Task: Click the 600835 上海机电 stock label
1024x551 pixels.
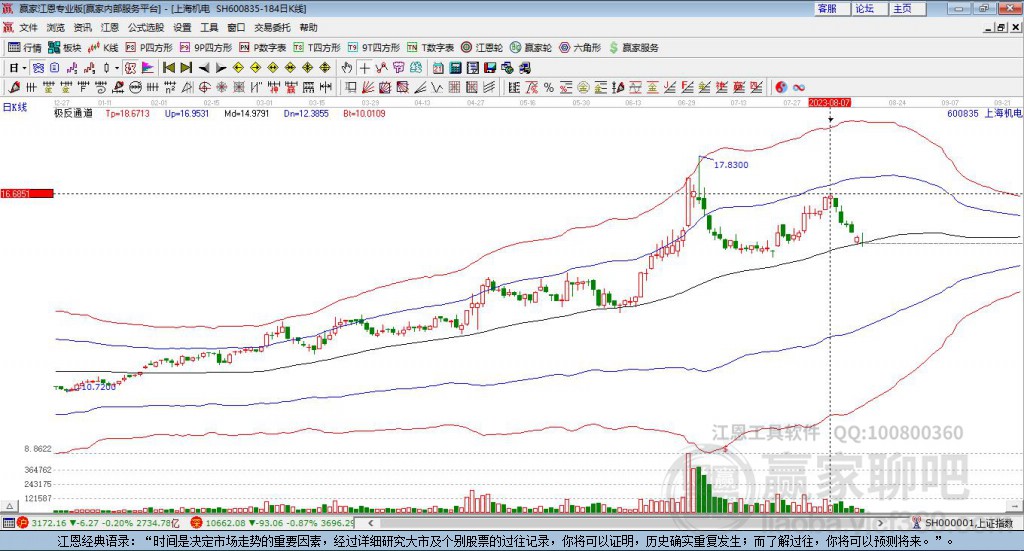Action: [984, 113]
